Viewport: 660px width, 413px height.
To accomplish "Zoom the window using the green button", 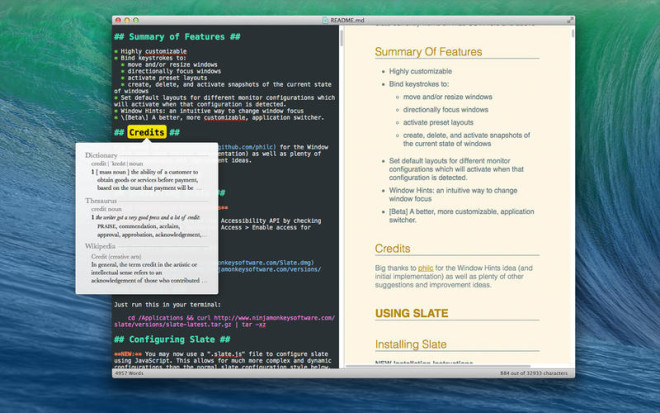I will click(138, 19).
